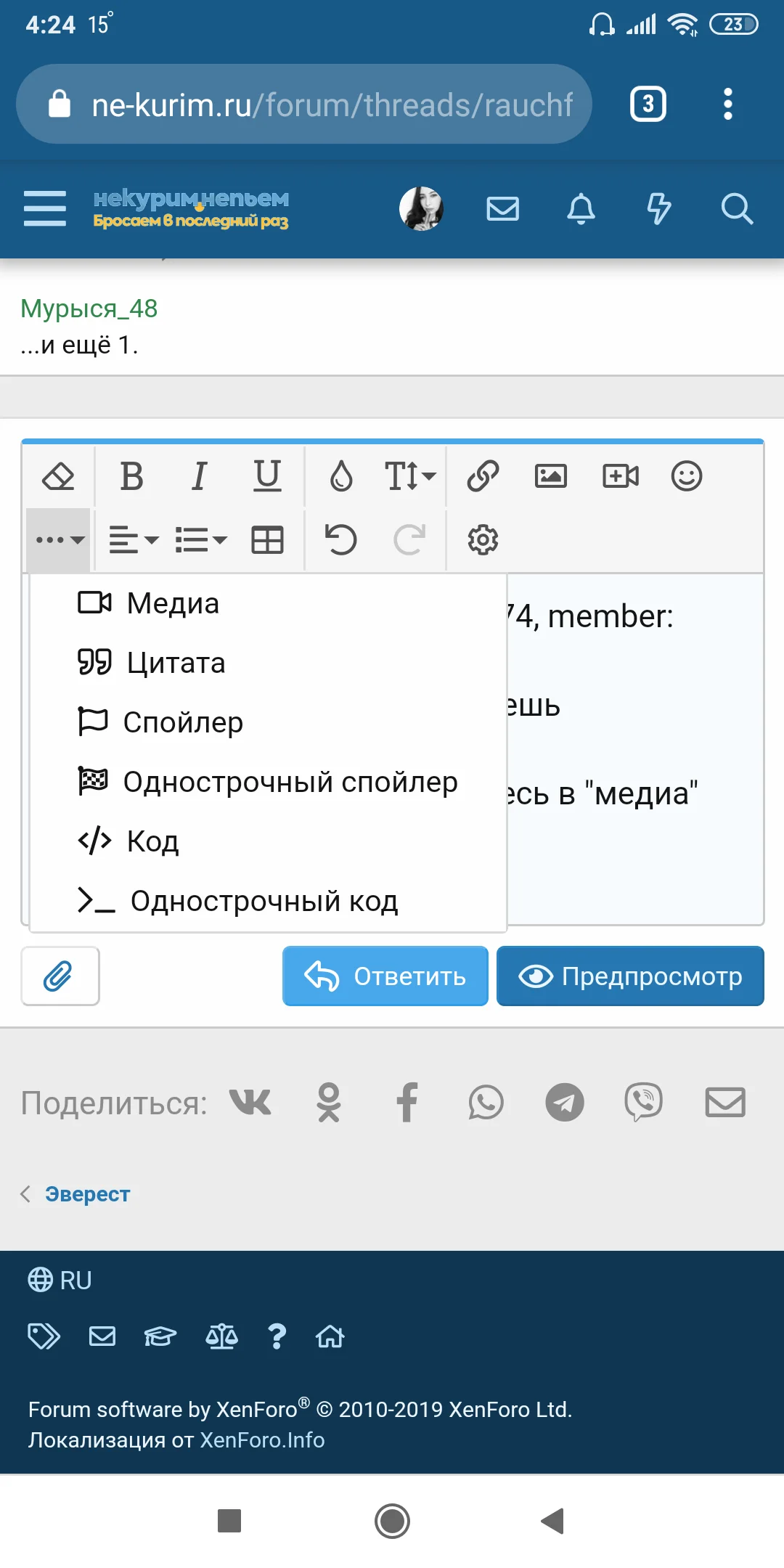Tap the Android recent apps button
This screenshot has height=1568, width=784.
coord(229,1521)
